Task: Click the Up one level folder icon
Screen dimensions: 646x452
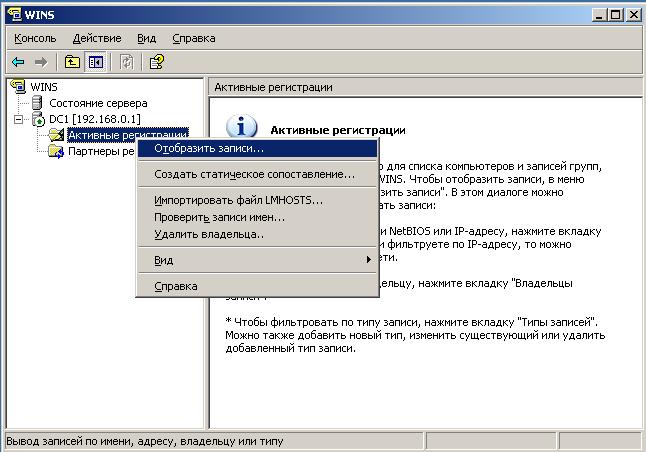Action: click(72, 63)
